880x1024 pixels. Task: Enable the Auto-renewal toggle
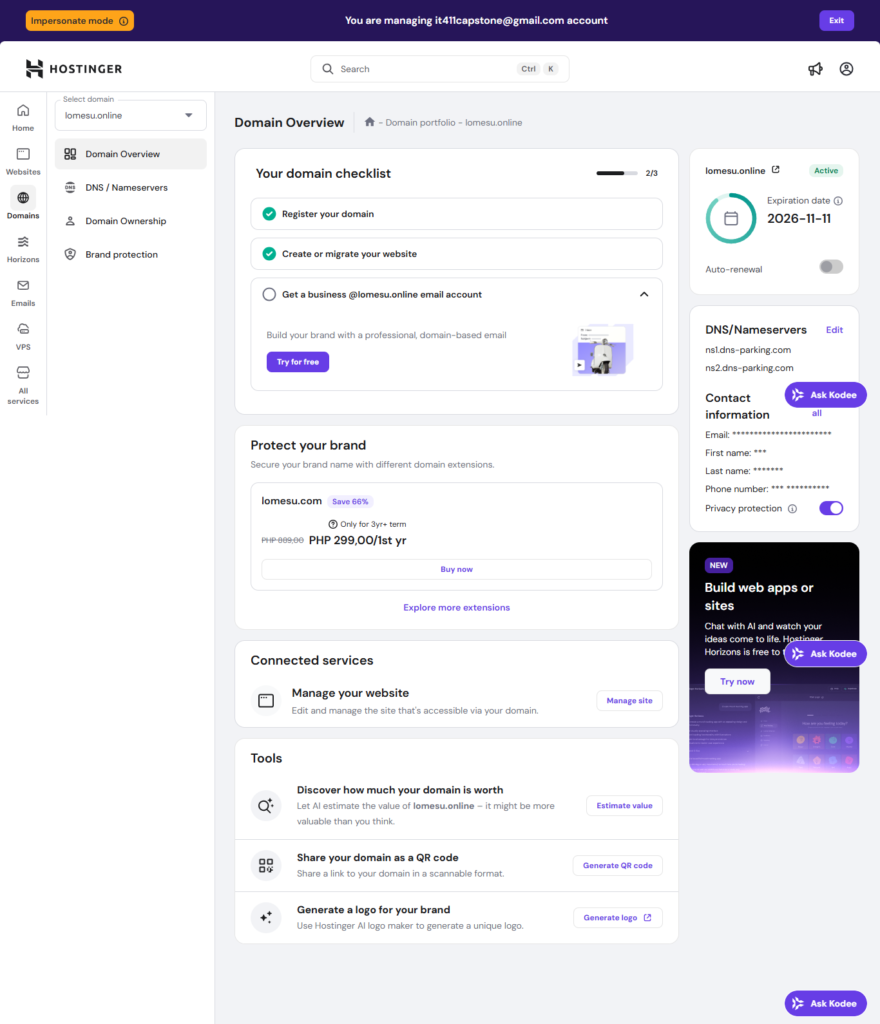830,267
